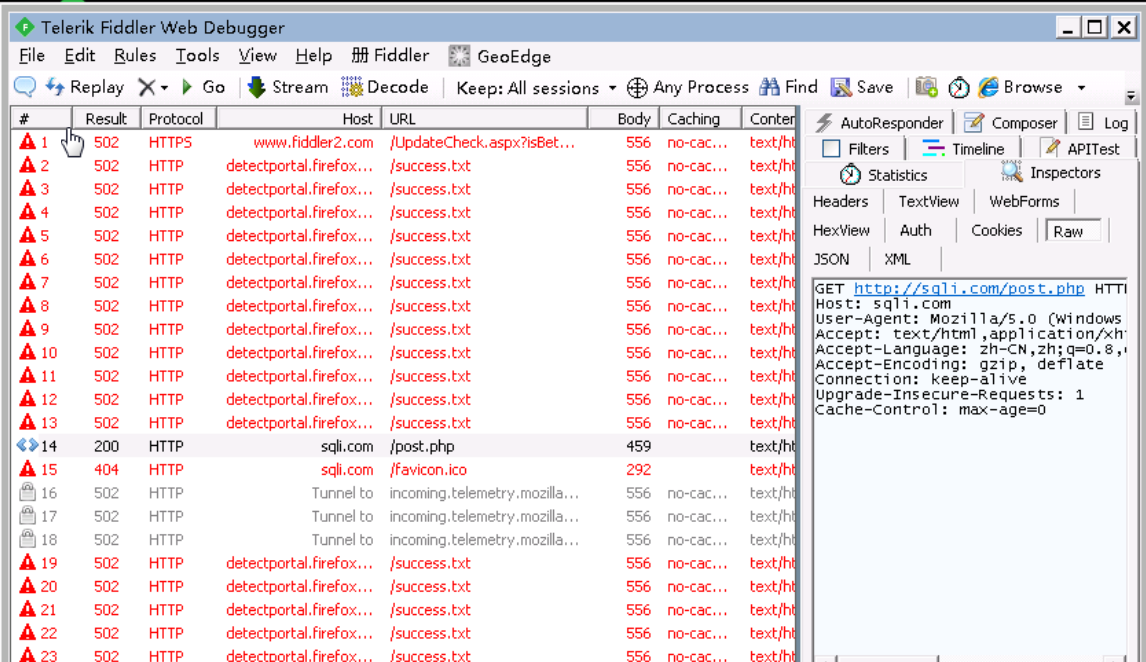Sort sessions by Host column header
This screenshot has height=662, width=1146.
tap(300, 118)
